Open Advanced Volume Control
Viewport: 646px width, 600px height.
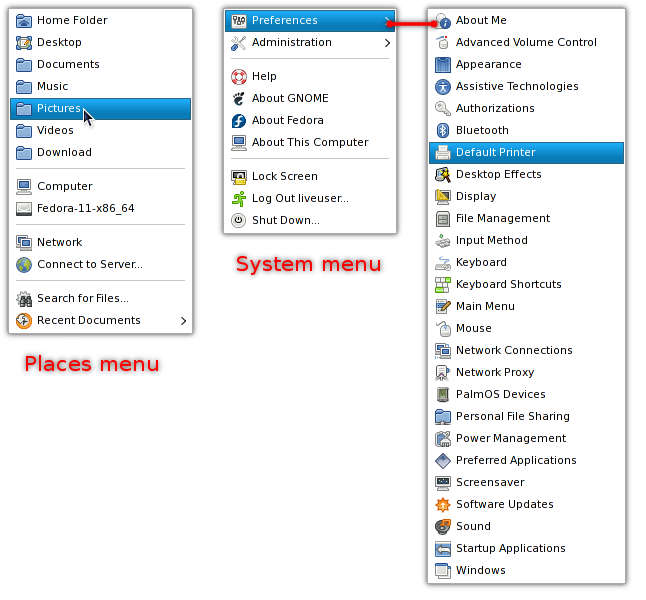pos(527,42)
